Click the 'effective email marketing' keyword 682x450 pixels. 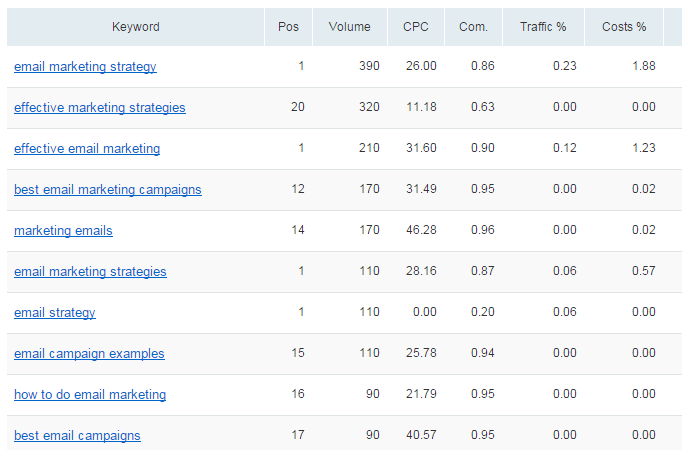tap(87, 148)
